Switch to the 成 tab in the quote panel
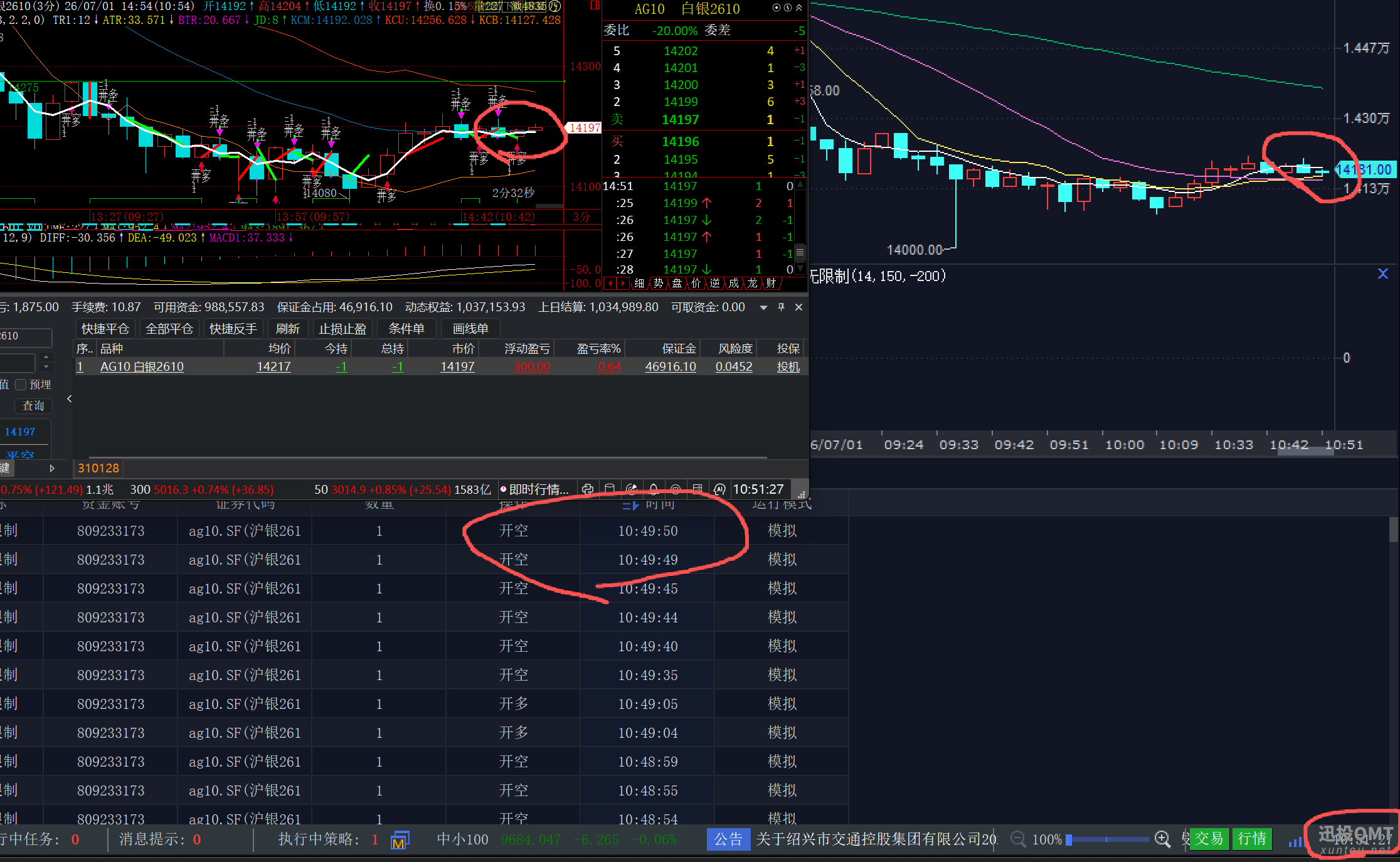Screen dimensions: 1400x862 (x=733, y=284)
